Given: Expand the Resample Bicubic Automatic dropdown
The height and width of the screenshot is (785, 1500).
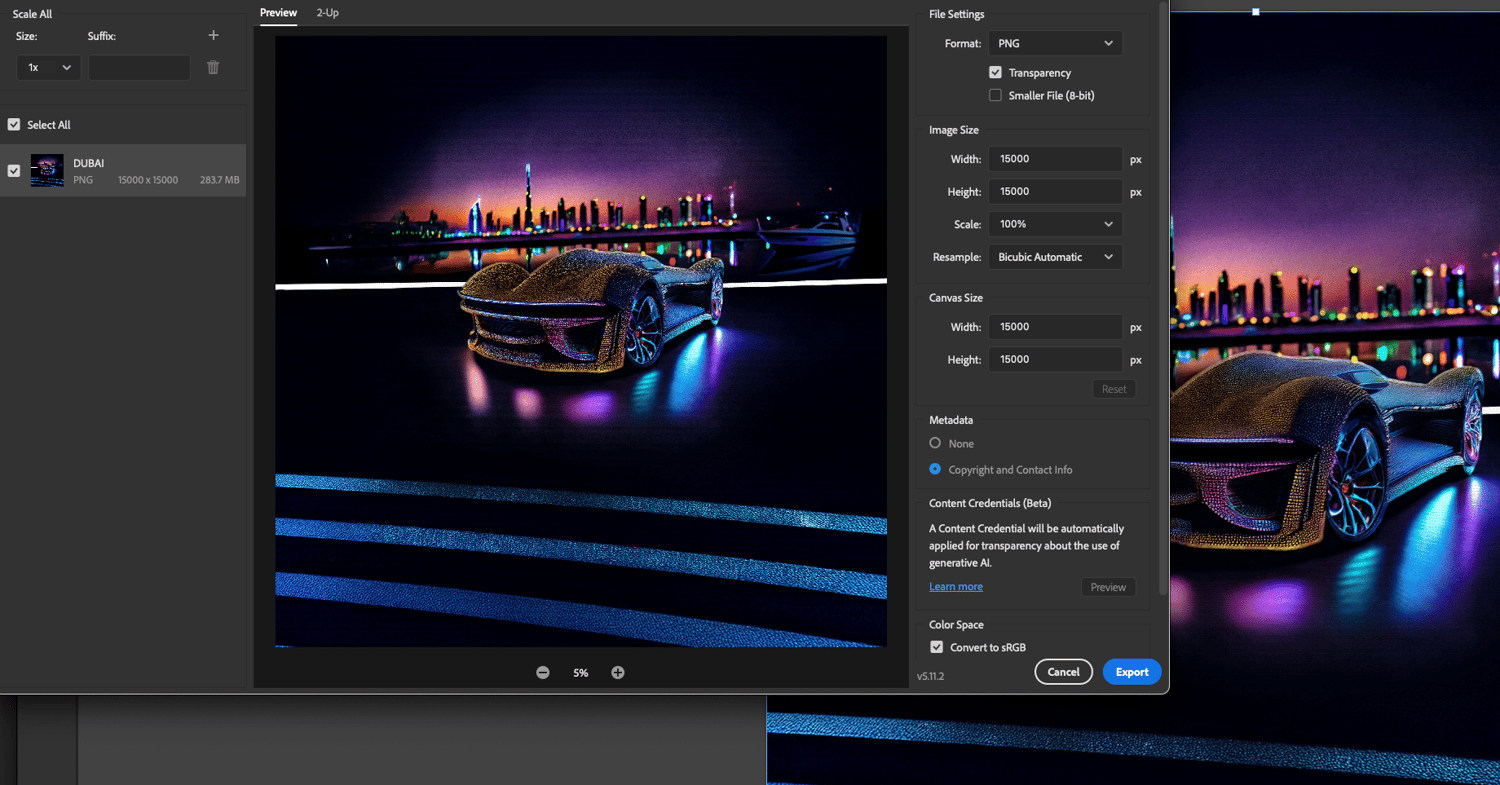Looking at the screenshot, I should point(1055,257).
